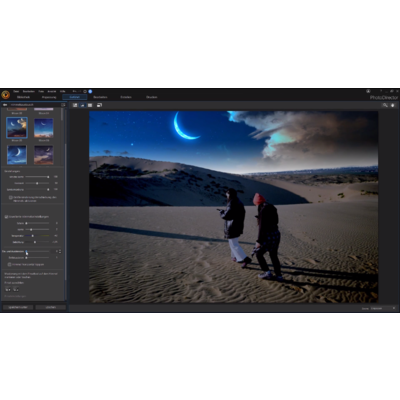
Task: Click the highlighted second view mode icon
Action: [x=82, y=105]
